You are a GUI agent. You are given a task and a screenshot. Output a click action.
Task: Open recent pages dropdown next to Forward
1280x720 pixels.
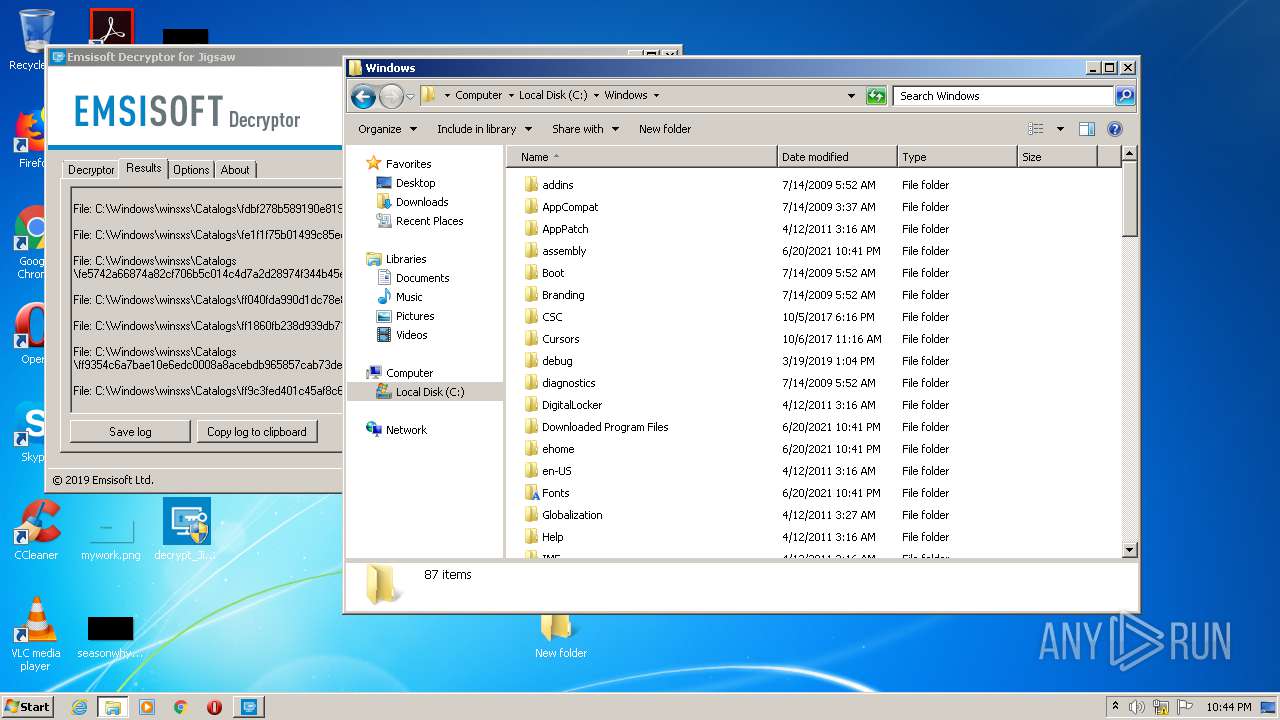(x=410, y=97)
